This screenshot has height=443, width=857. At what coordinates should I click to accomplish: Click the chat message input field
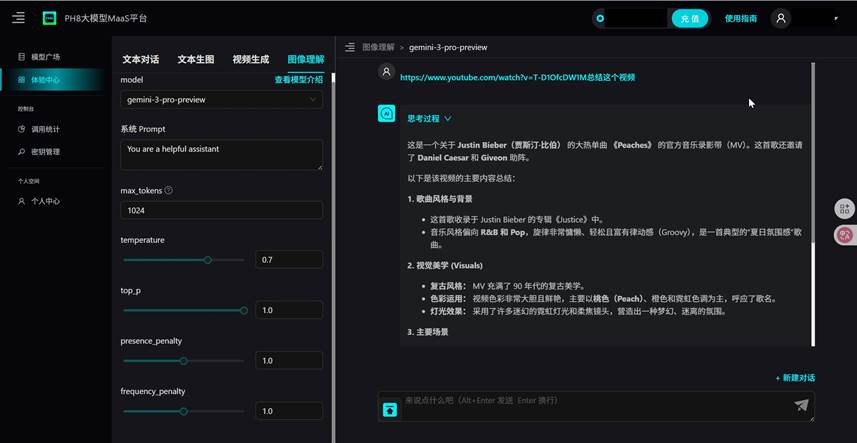click(x=596, y=406)
